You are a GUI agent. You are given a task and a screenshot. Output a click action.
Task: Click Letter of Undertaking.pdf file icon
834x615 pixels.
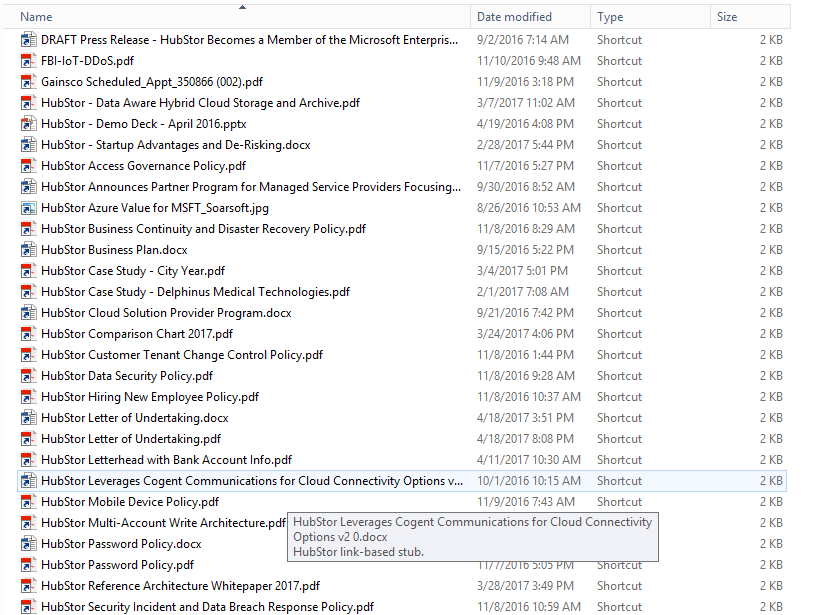28,439
